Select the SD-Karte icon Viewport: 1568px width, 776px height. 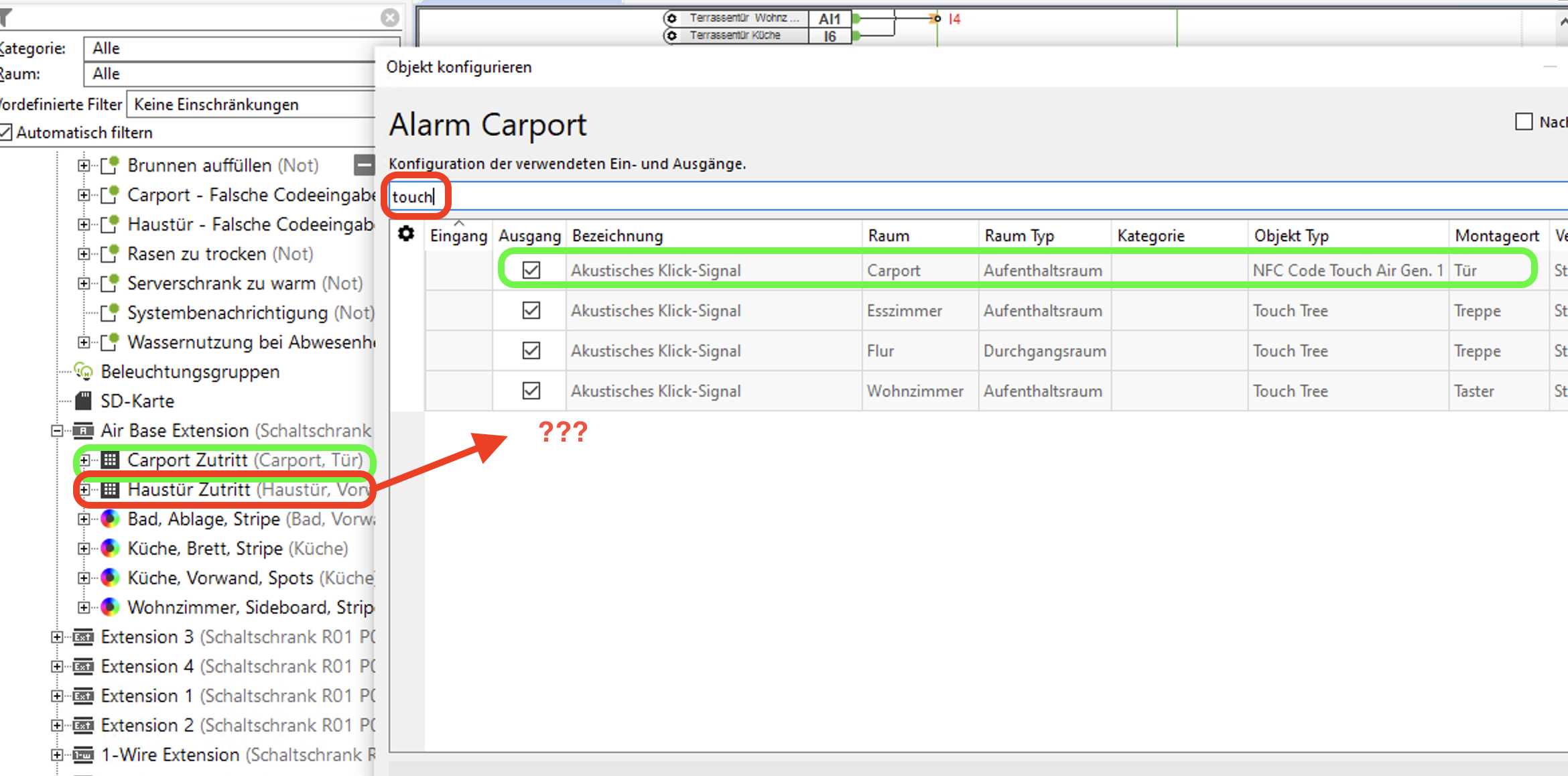click(x=83, y=401)
